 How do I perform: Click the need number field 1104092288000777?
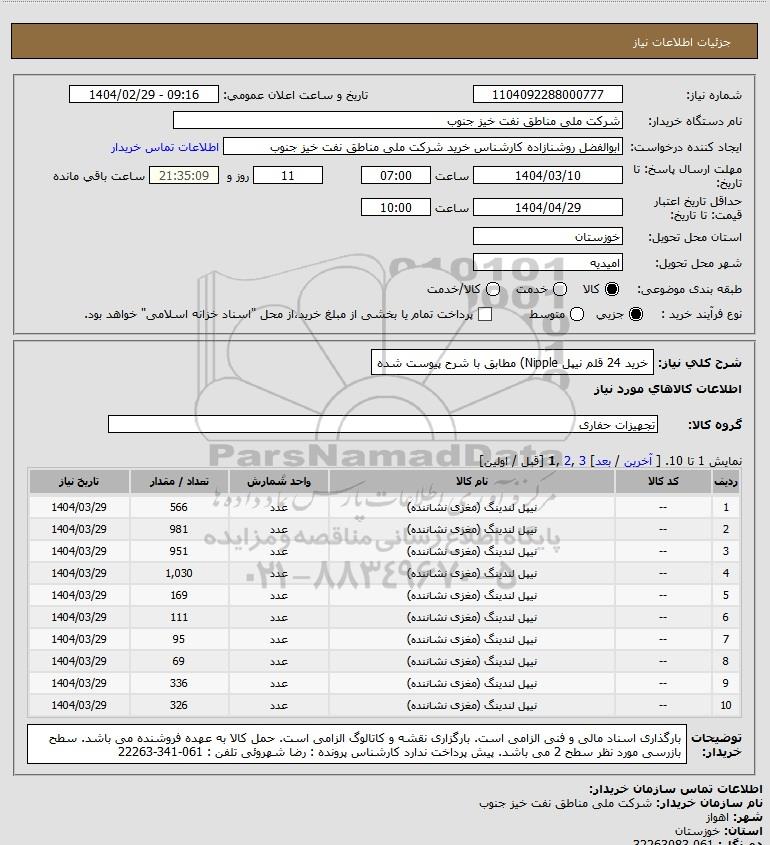pyautogui.click(x=547, y=94)
